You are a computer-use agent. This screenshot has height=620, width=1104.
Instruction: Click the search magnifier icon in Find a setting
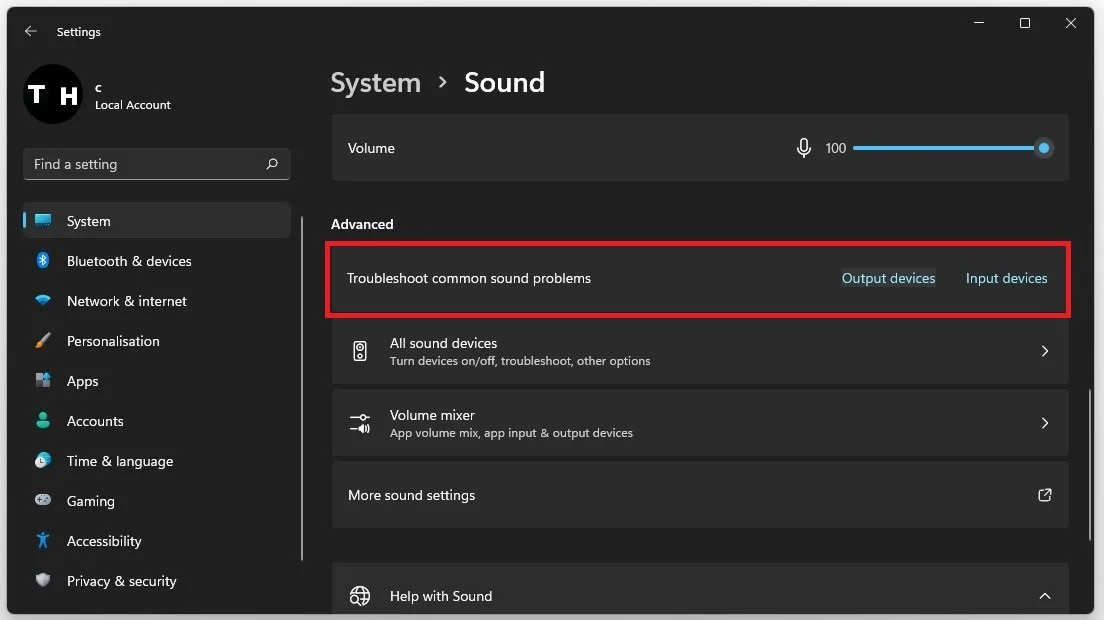(272, 164)
